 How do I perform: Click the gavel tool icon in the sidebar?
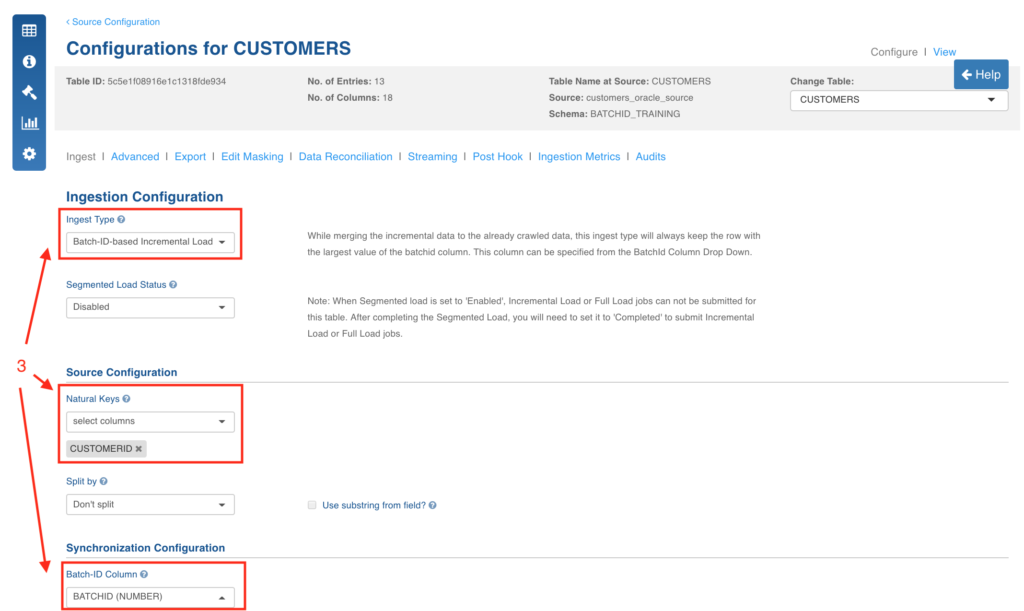tap(28, 92)
